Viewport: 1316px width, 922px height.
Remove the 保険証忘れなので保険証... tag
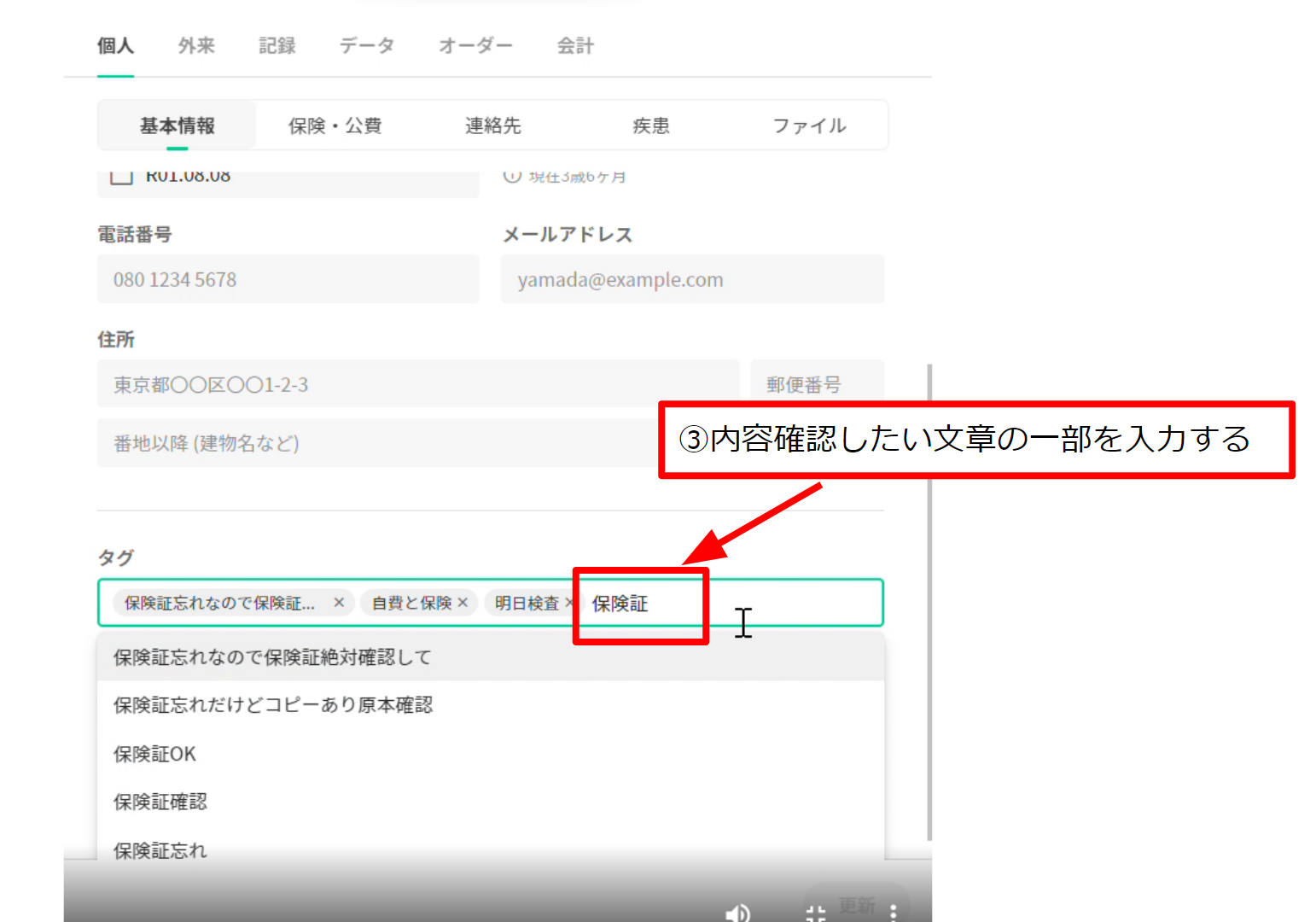(339, 603)
